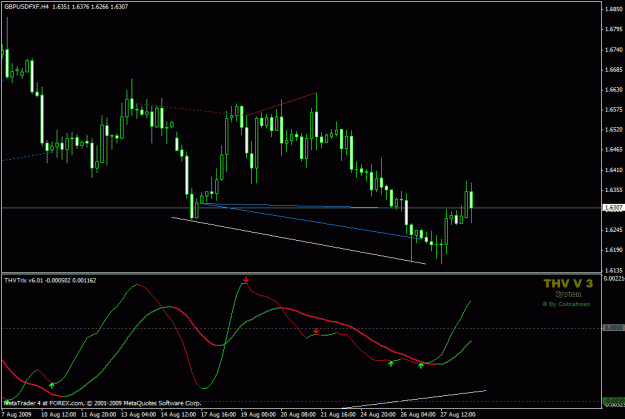The height and width of the screenshot is (419, 625).
Task: Click the 13 Aug 04:00 time label
Action: click(x=138, y=414)
